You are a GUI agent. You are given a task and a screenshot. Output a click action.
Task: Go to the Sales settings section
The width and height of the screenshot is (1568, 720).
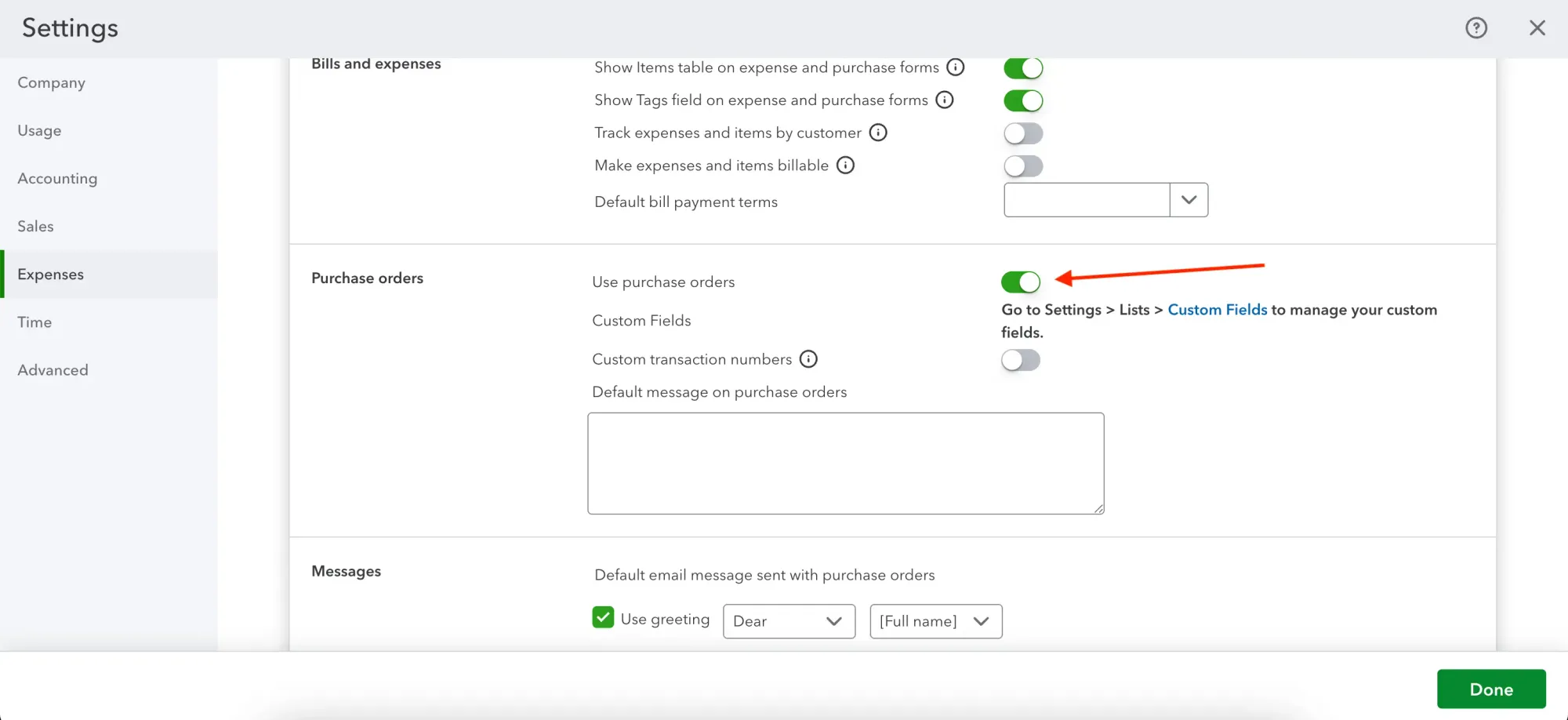[35, 226]
